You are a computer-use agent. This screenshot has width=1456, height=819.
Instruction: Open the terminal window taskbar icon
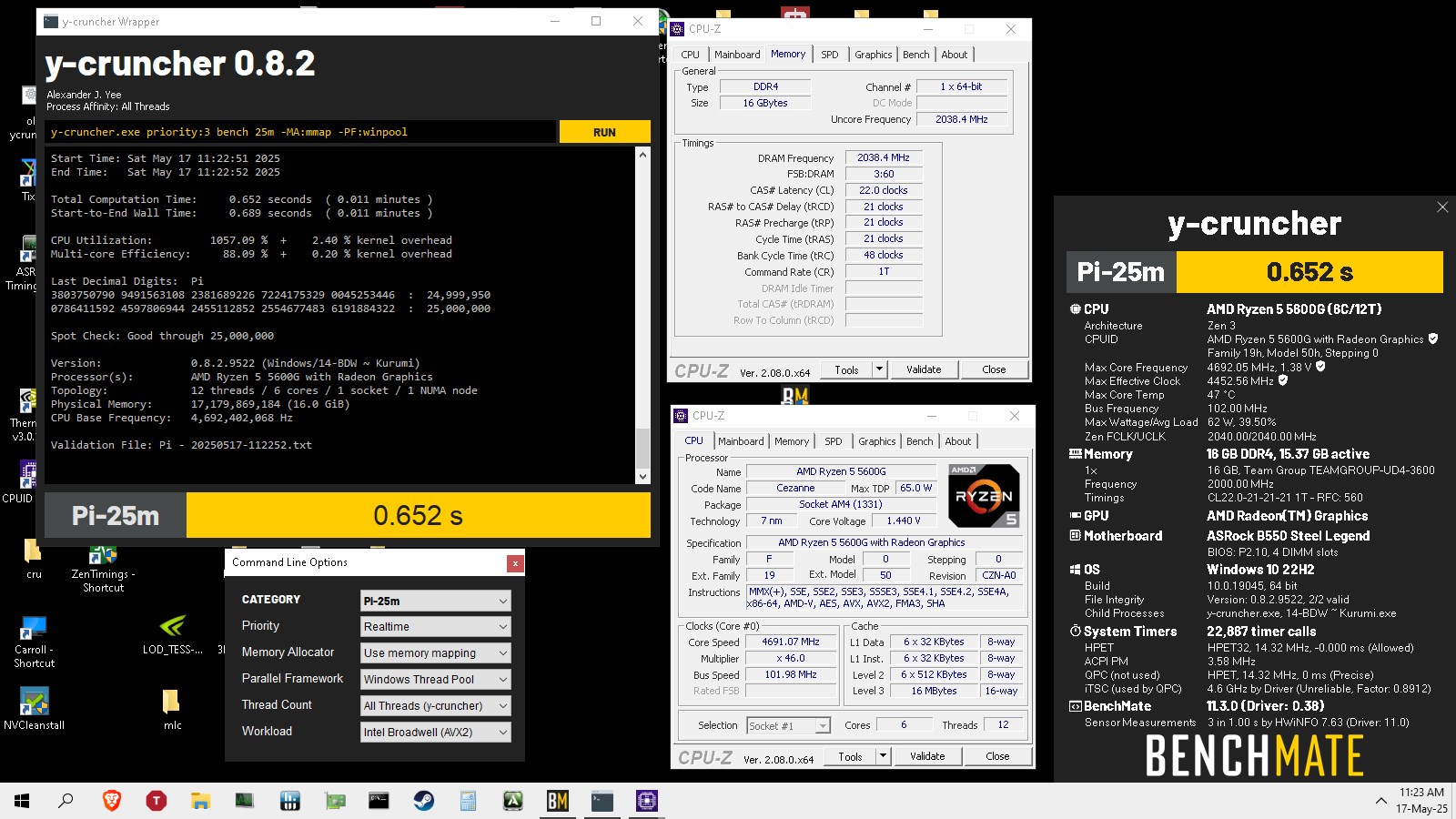point(602,801)
